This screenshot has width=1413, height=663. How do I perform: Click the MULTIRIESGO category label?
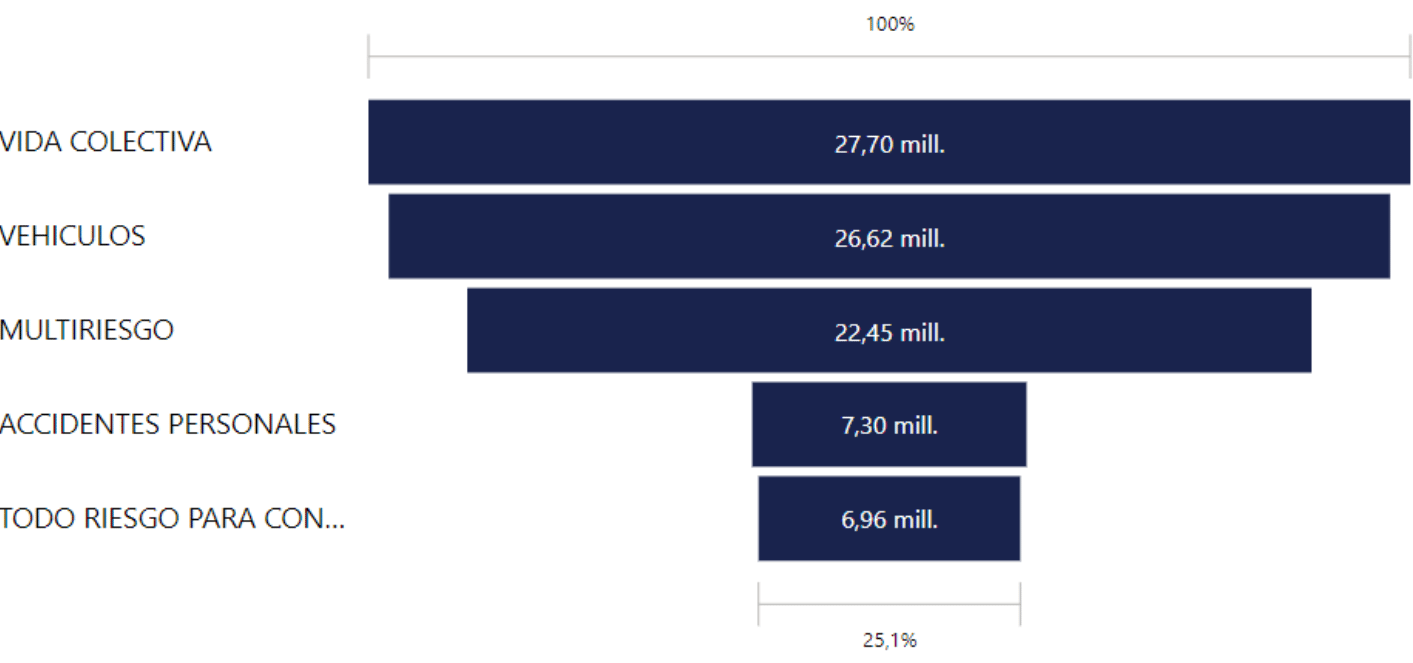pos(86,330)
